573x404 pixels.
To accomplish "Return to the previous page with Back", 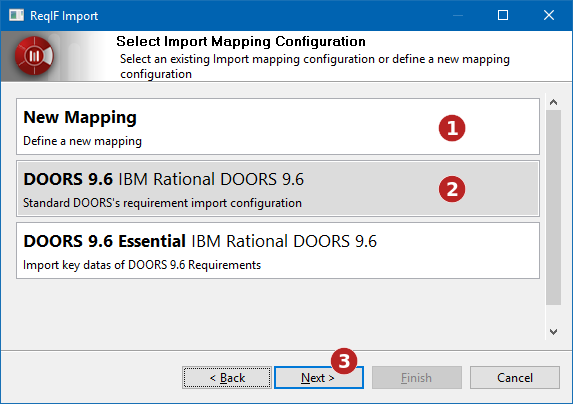I will tap(227, 378).
